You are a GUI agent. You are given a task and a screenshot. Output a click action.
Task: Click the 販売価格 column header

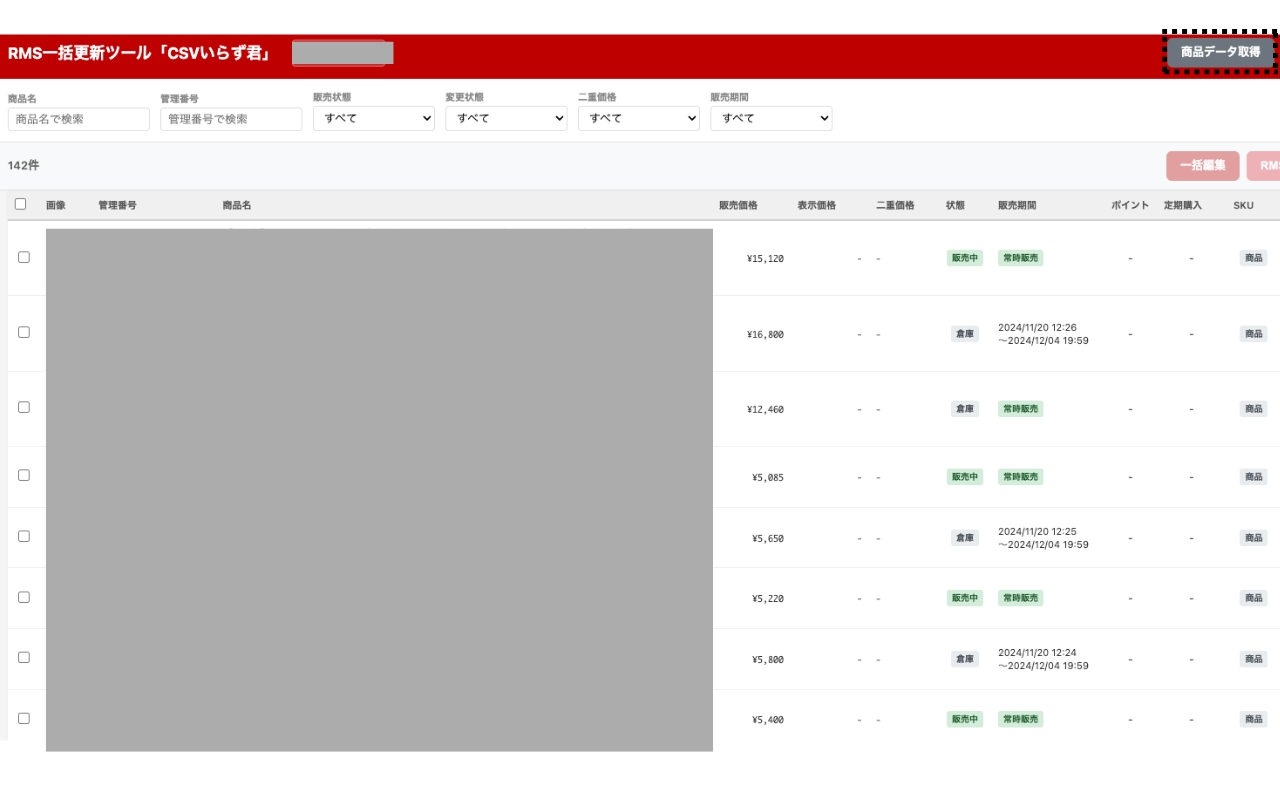click(x=738, y=205)
